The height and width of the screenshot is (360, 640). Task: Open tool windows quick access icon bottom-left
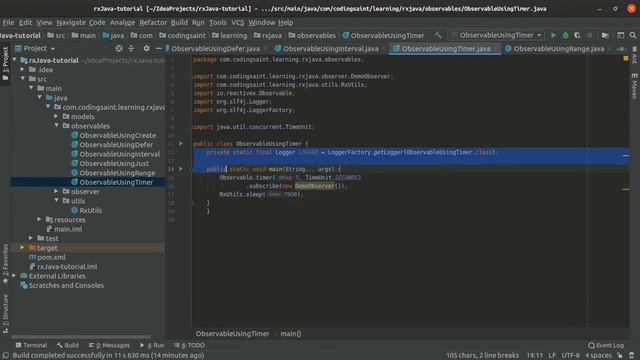(x=5, y=355)
